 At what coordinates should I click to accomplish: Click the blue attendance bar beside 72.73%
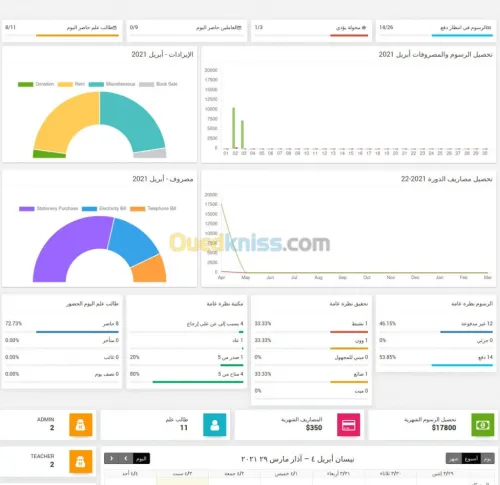point(77,332)
